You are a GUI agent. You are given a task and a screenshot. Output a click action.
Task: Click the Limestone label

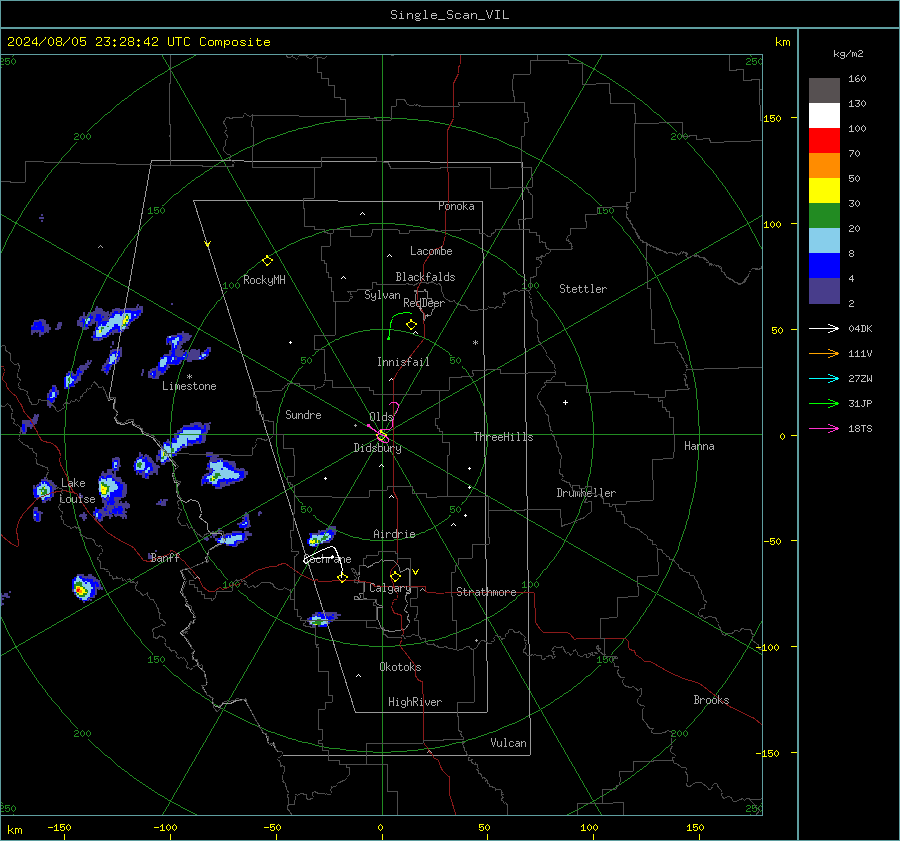coord(189,386)
